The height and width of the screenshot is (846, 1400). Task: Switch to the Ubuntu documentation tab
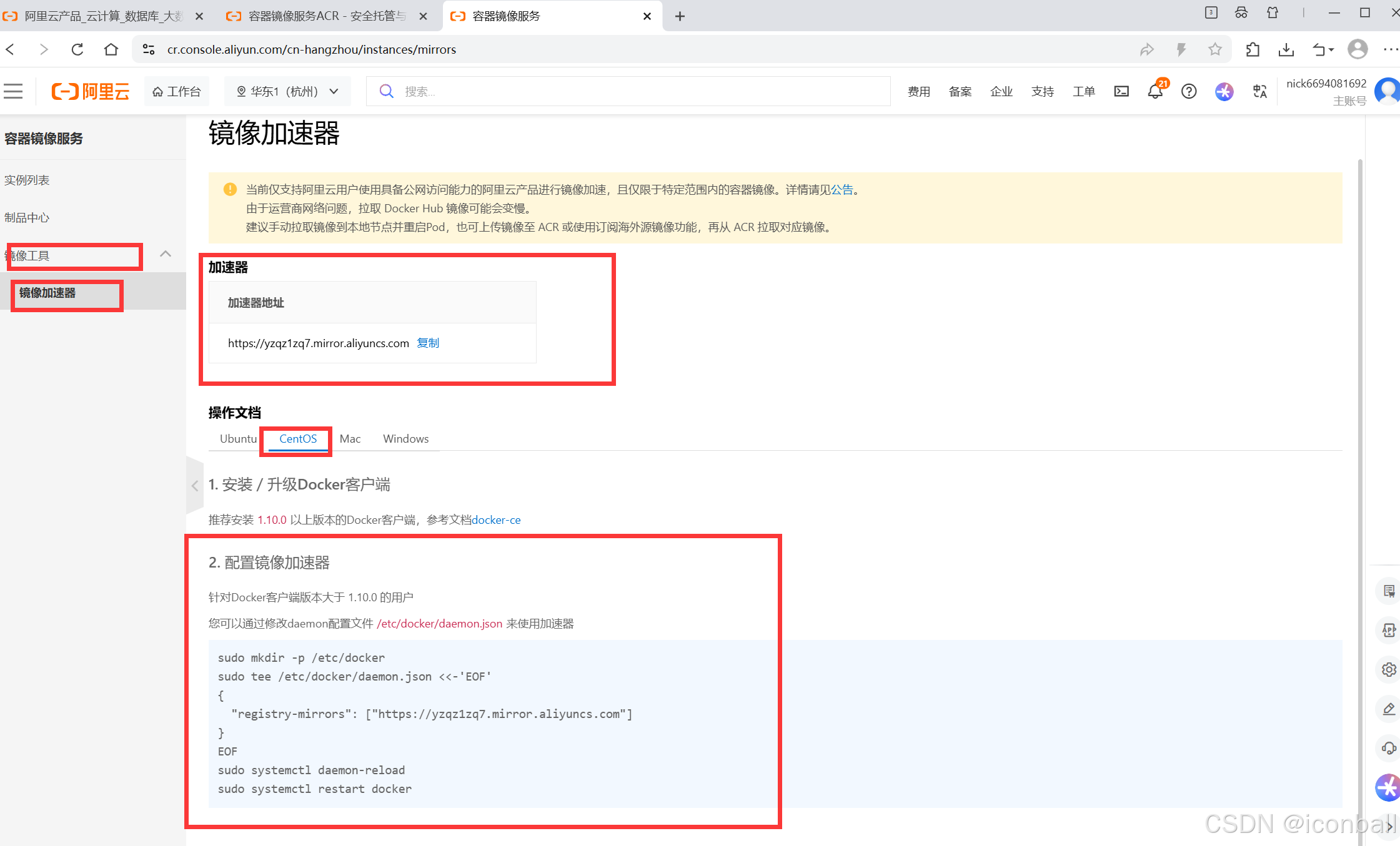pyautogui.click(x=238, y=438)
